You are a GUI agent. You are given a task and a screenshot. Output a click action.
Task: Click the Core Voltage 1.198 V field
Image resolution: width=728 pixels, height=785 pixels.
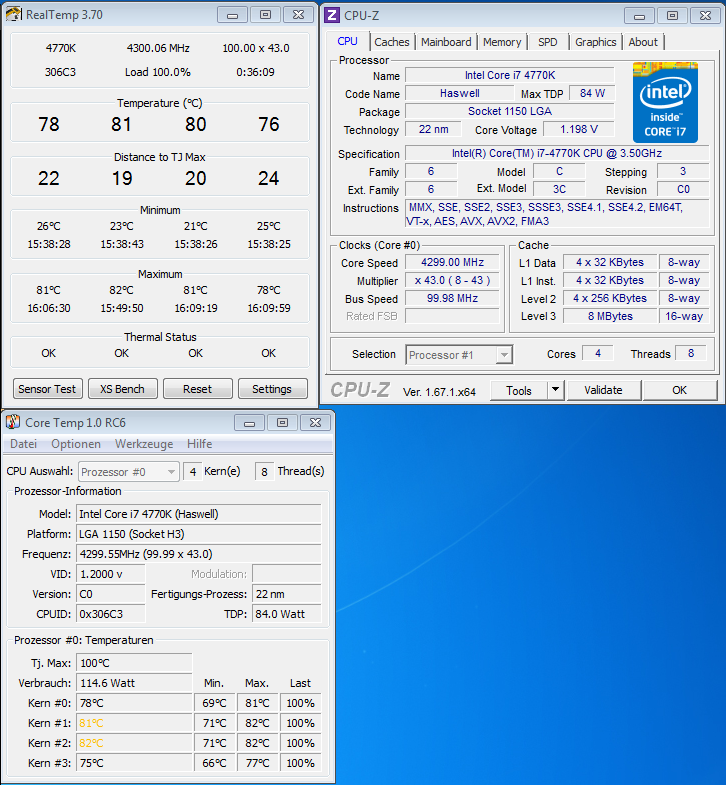click(579, 129)
